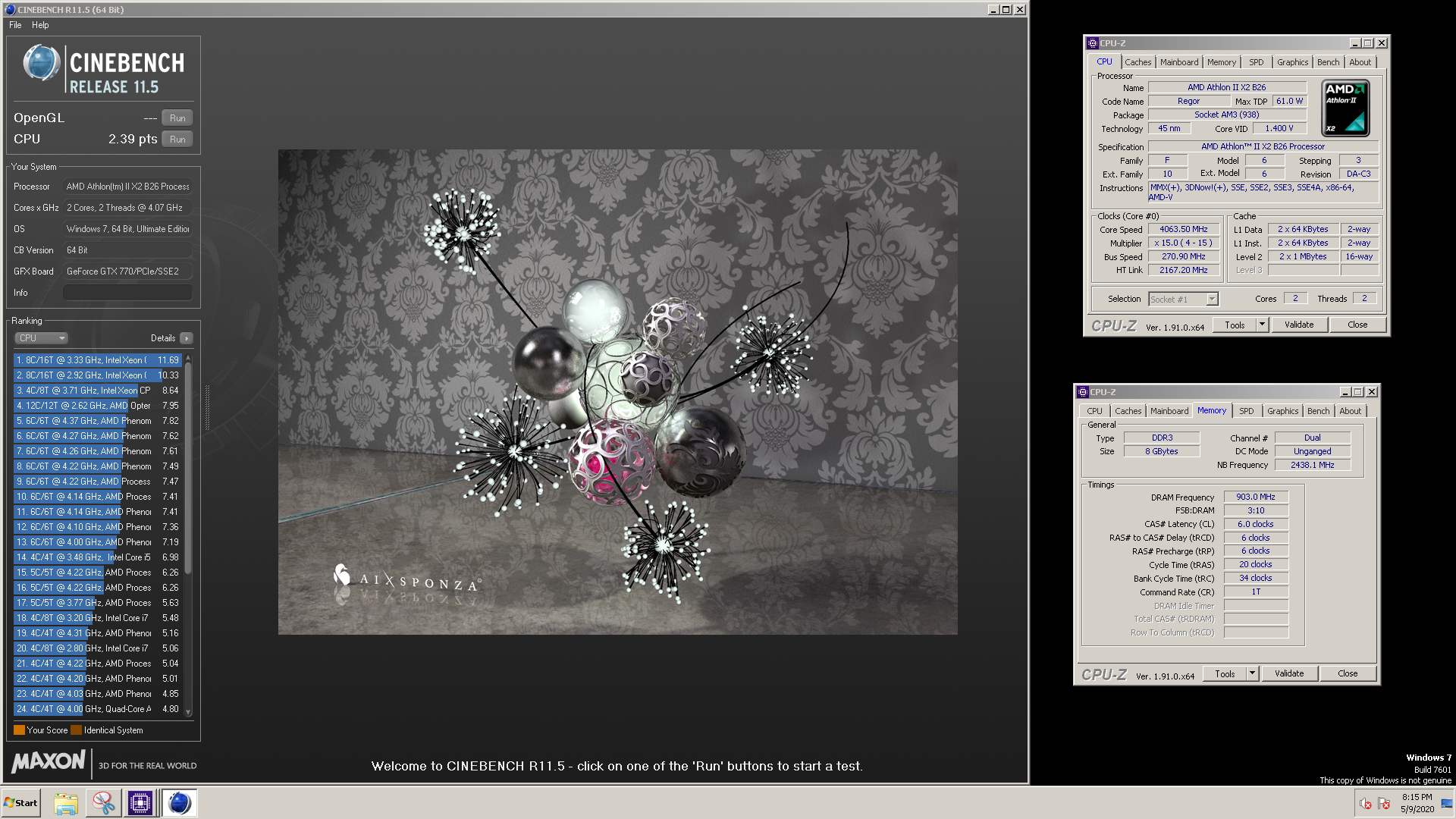The height and width of the screenshot is (819, 1456).
Task: Click the CPU-Z icon in top window title
Action: (1092, 43)
